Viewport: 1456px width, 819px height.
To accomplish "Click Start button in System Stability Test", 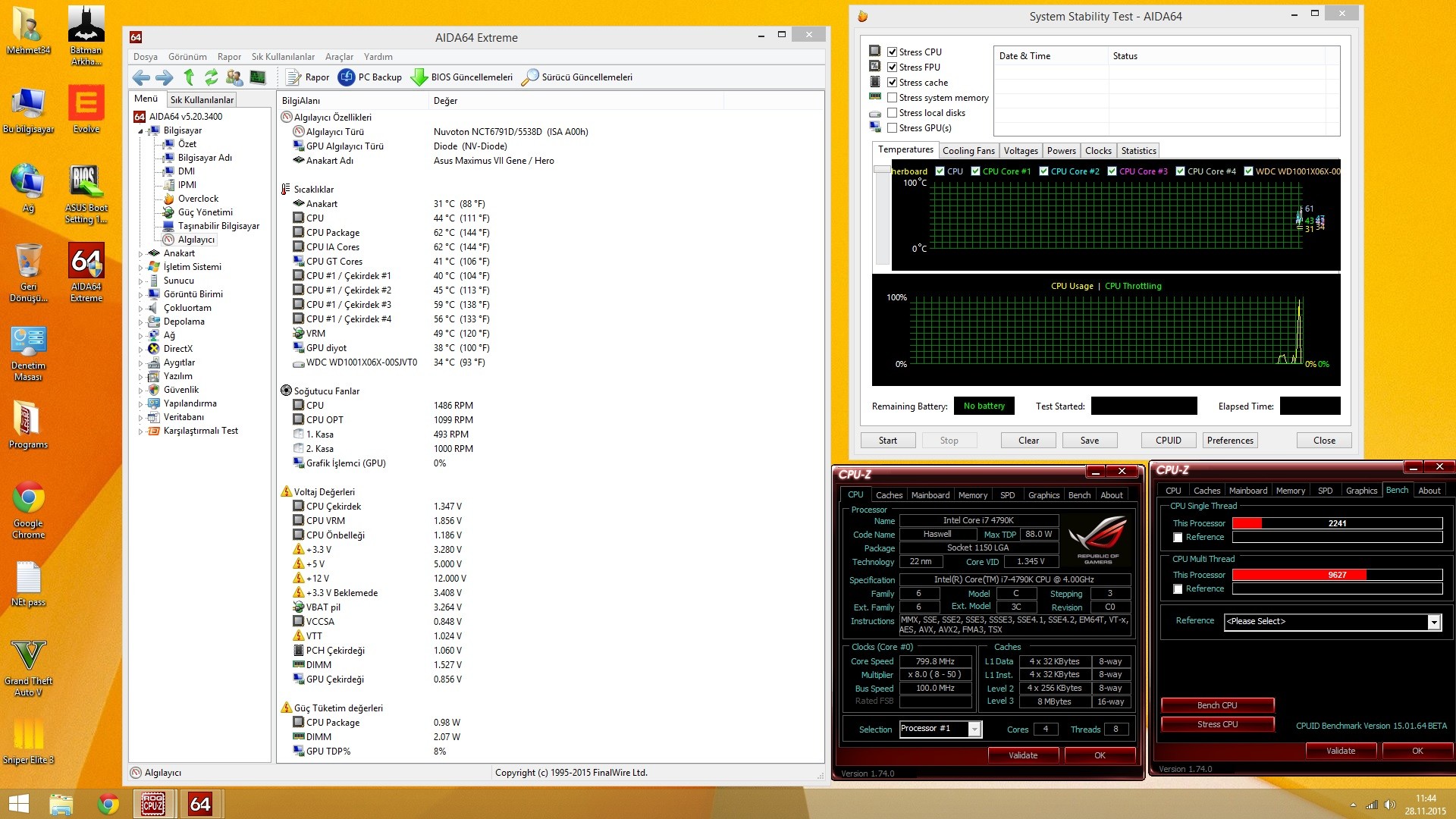I will 888,441.
